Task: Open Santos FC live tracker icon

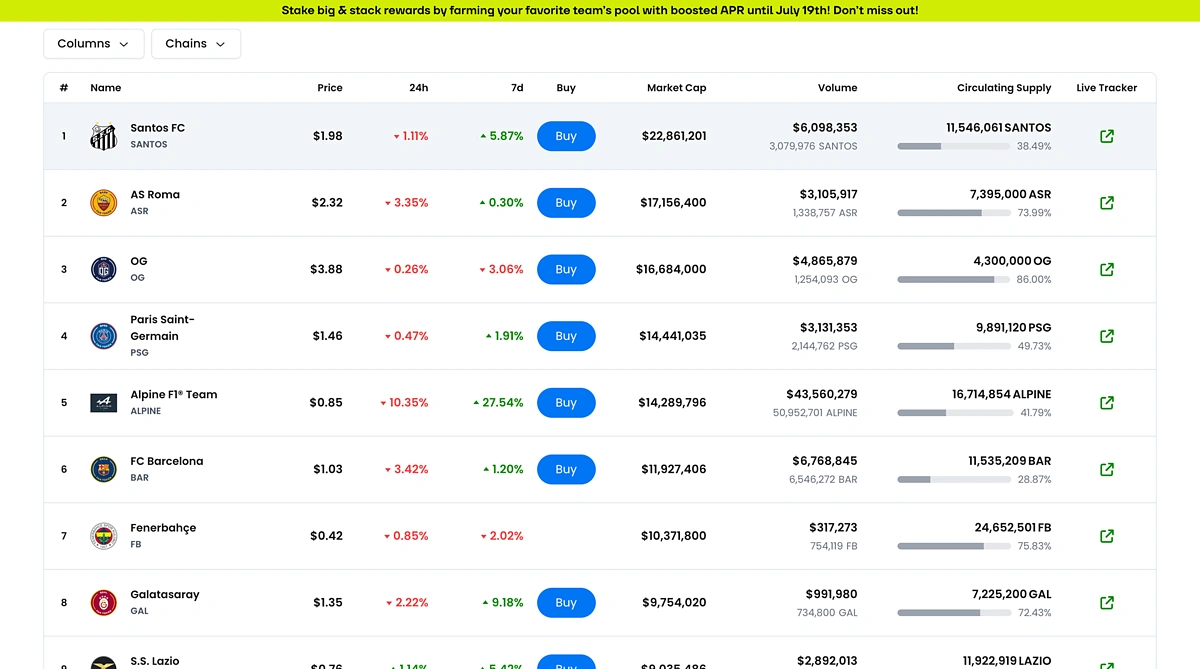Action: click(x=1106, y=136)
